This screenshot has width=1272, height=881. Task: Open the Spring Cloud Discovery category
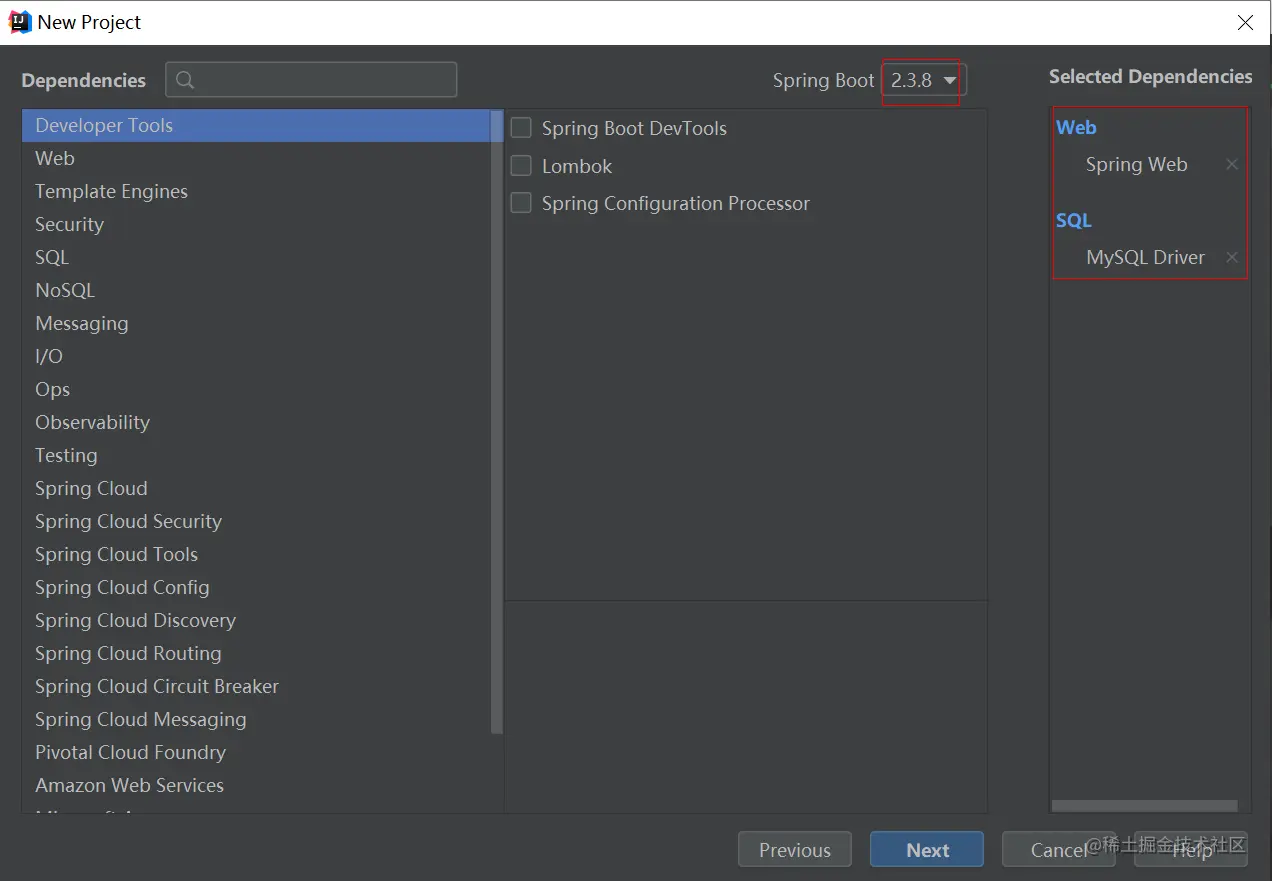[x=256, y=620]
